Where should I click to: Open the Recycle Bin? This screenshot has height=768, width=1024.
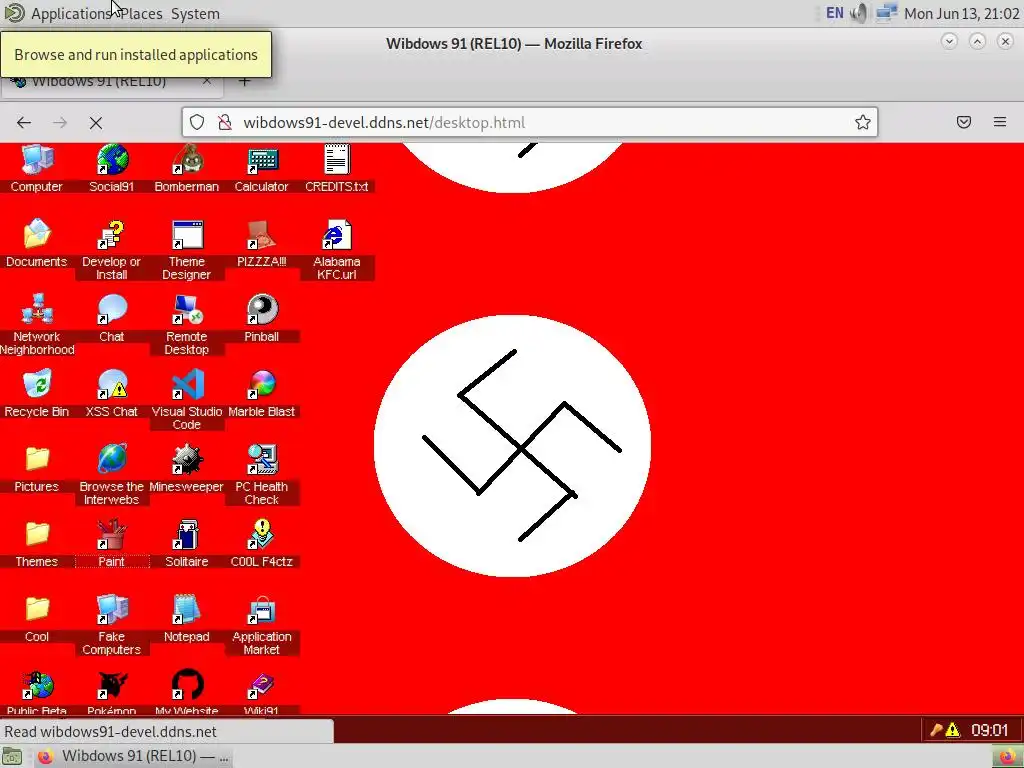[37, 394]
